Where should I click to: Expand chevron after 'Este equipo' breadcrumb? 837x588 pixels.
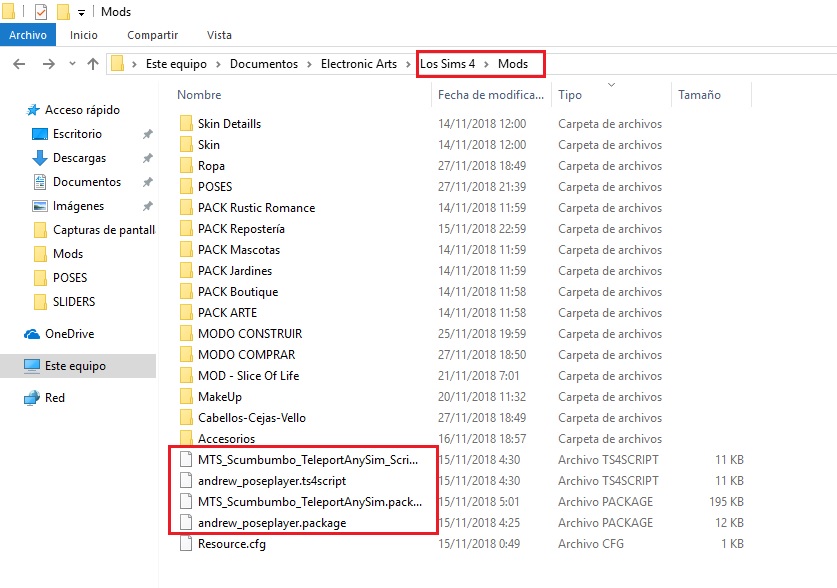(218, 65)
